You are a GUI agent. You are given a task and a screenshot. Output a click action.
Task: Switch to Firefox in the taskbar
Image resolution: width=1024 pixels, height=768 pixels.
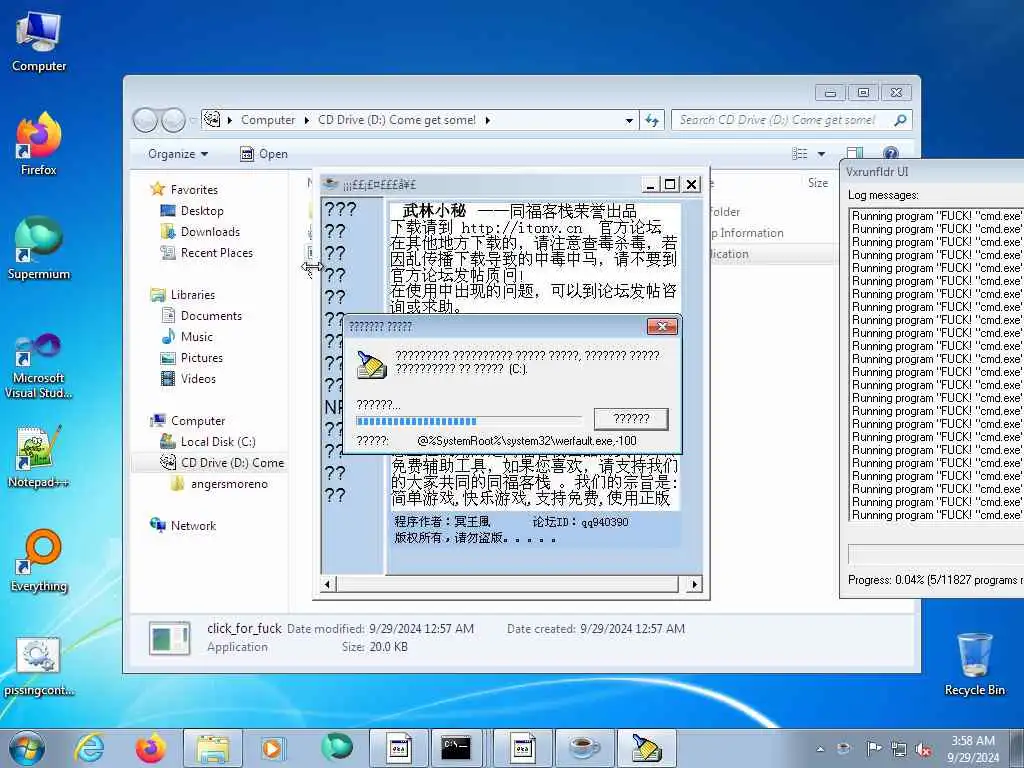(x=151, y=748)
